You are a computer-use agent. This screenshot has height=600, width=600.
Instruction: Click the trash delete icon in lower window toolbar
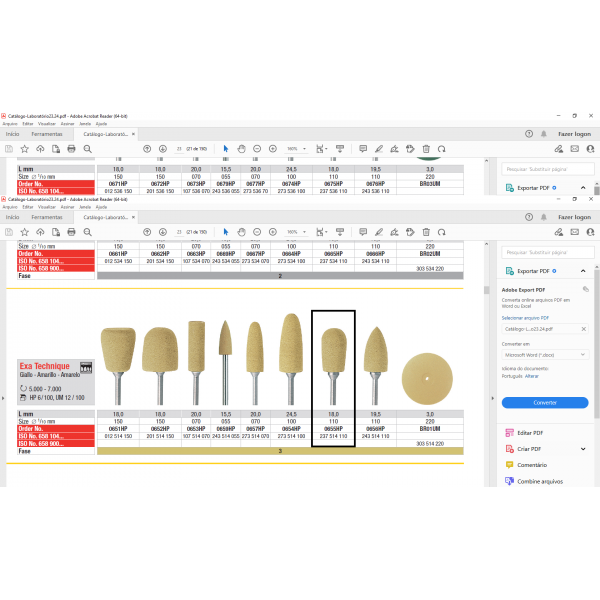pos(426,232)
